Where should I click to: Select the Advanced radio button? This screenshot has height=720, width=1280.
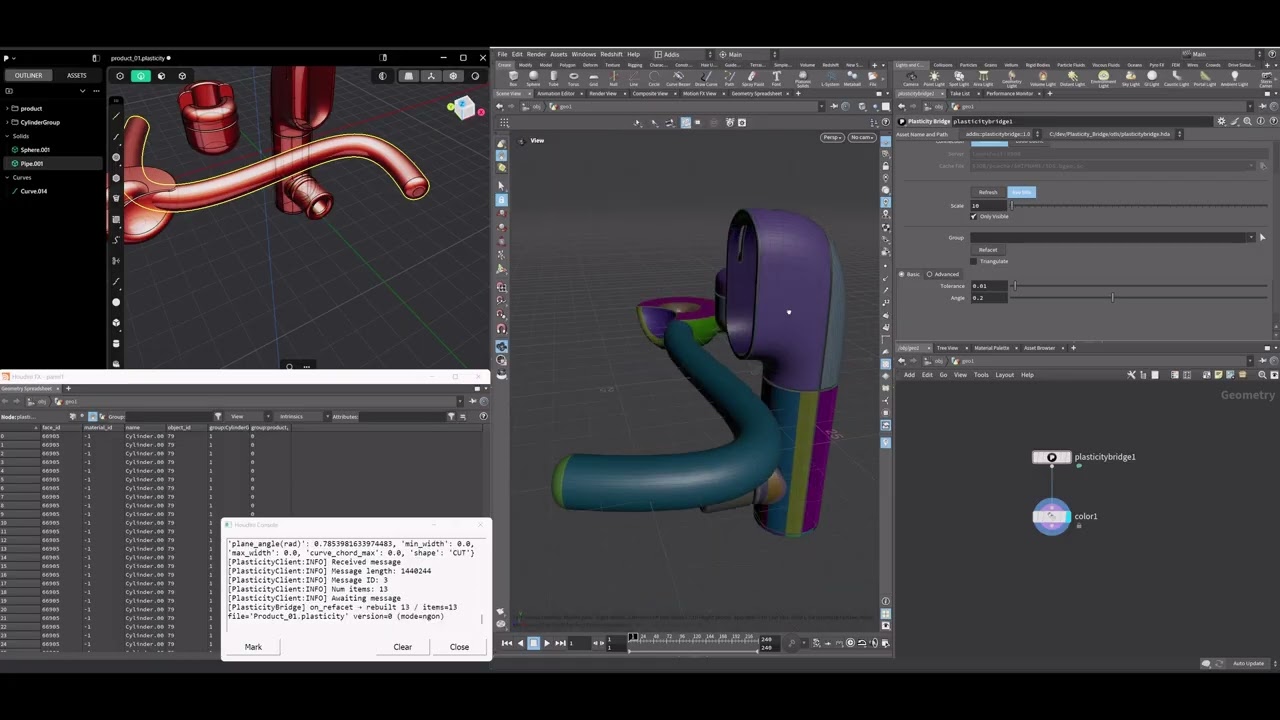pos(930,274)
